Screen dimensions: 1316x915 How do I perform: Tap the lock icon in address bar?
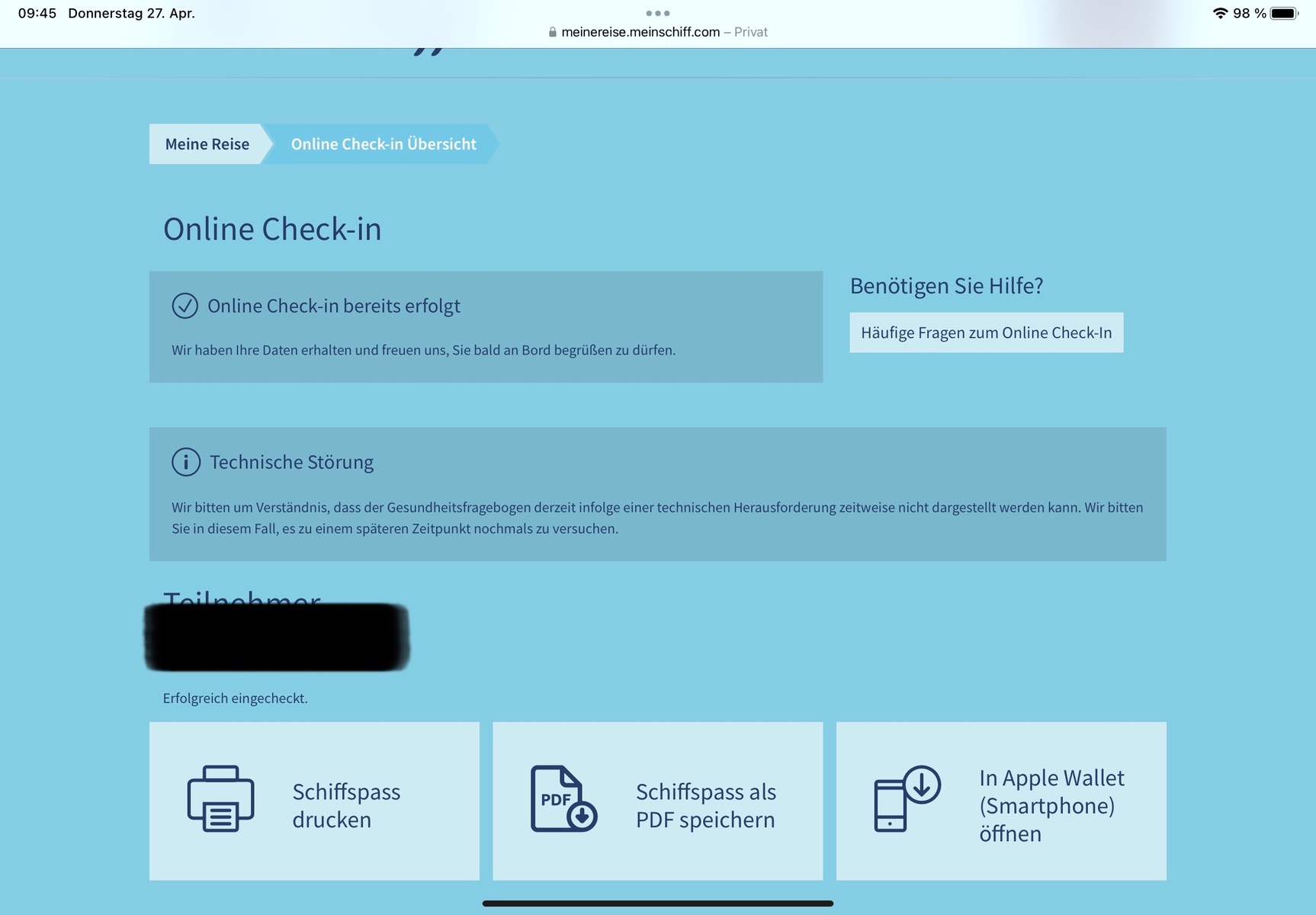click(552, 32)
